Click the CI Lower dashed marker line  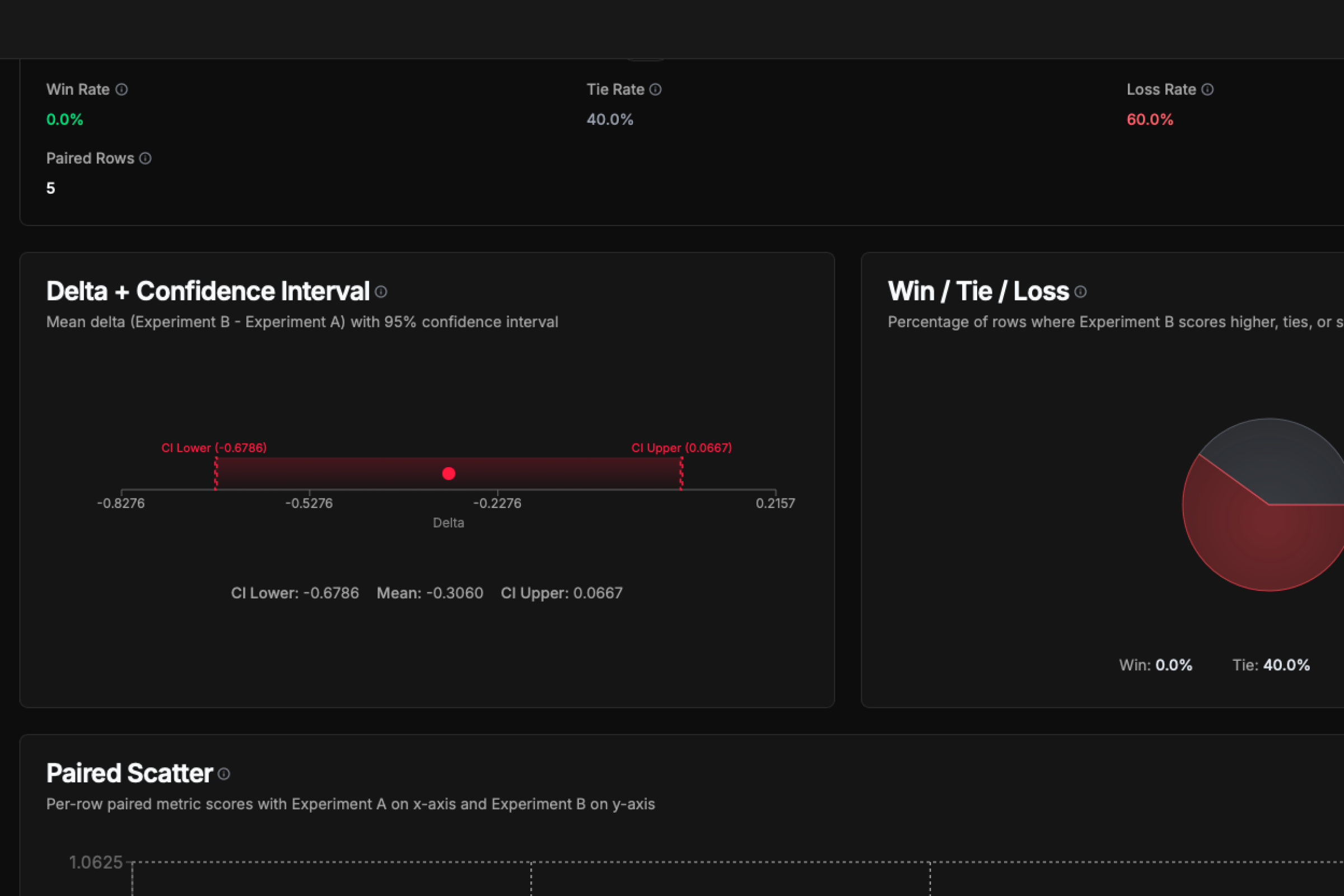coord(216,473)
